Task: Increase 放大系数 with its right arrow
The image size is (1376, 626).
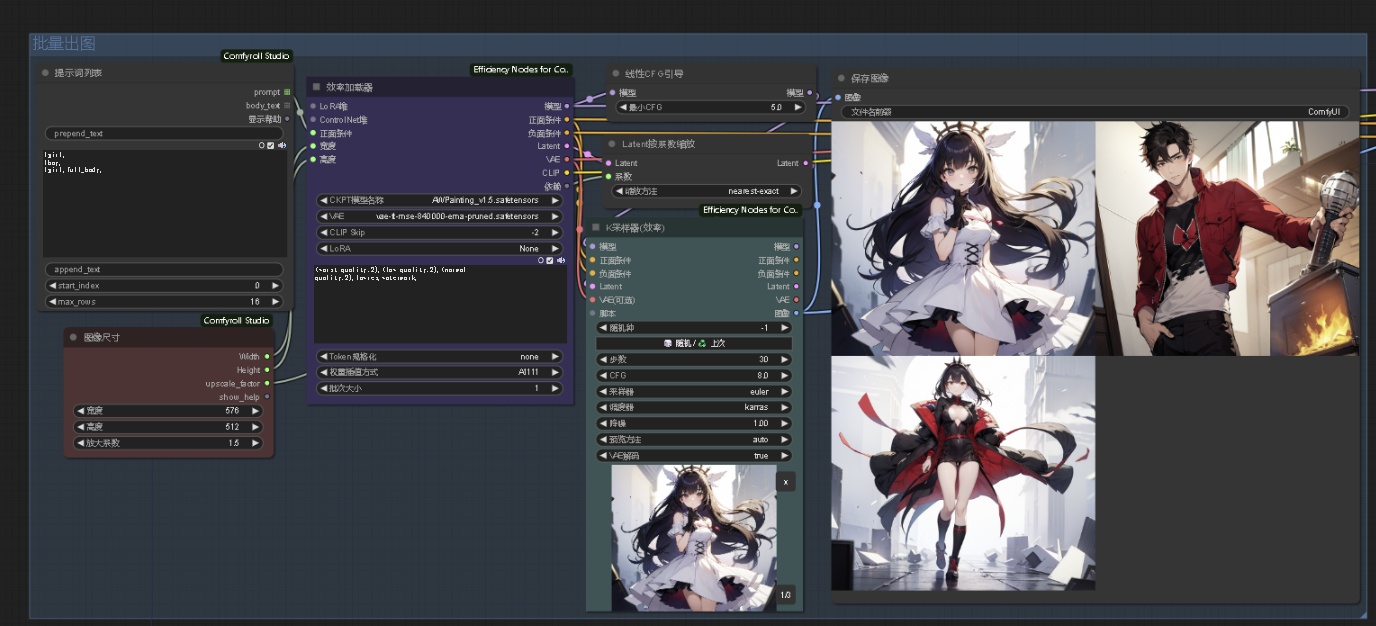Action: (x=255, y=442)
